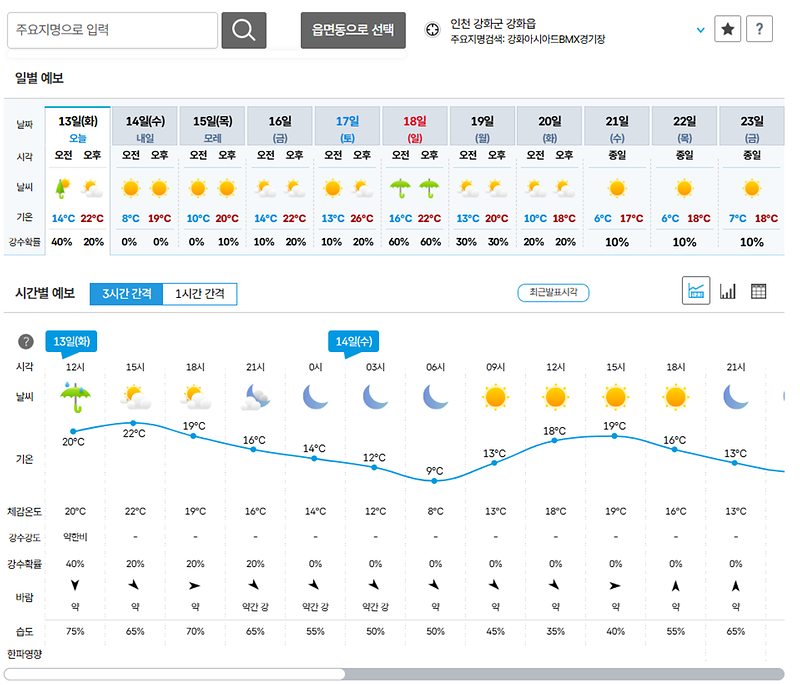Expand the location dropdown chevron
This screenshot has width=800, height=685.
tap(701, 30)
